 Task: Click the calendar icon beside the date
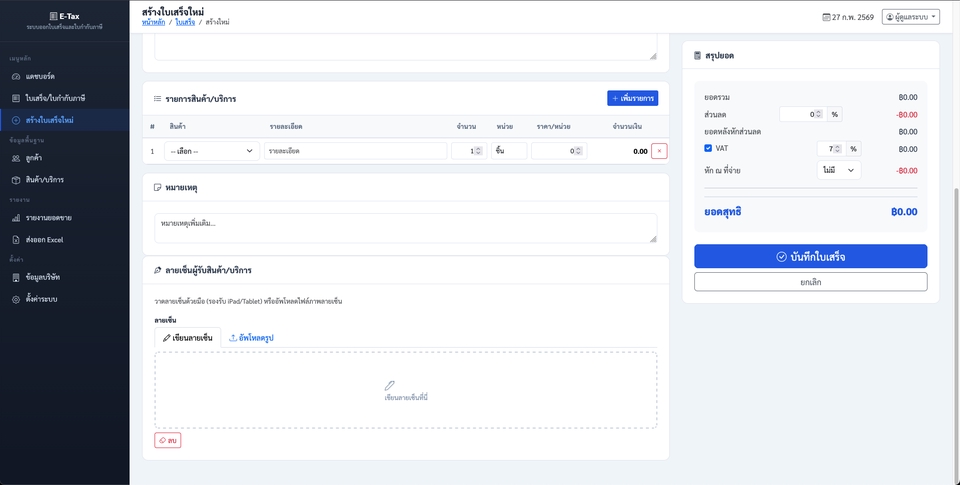826,17
